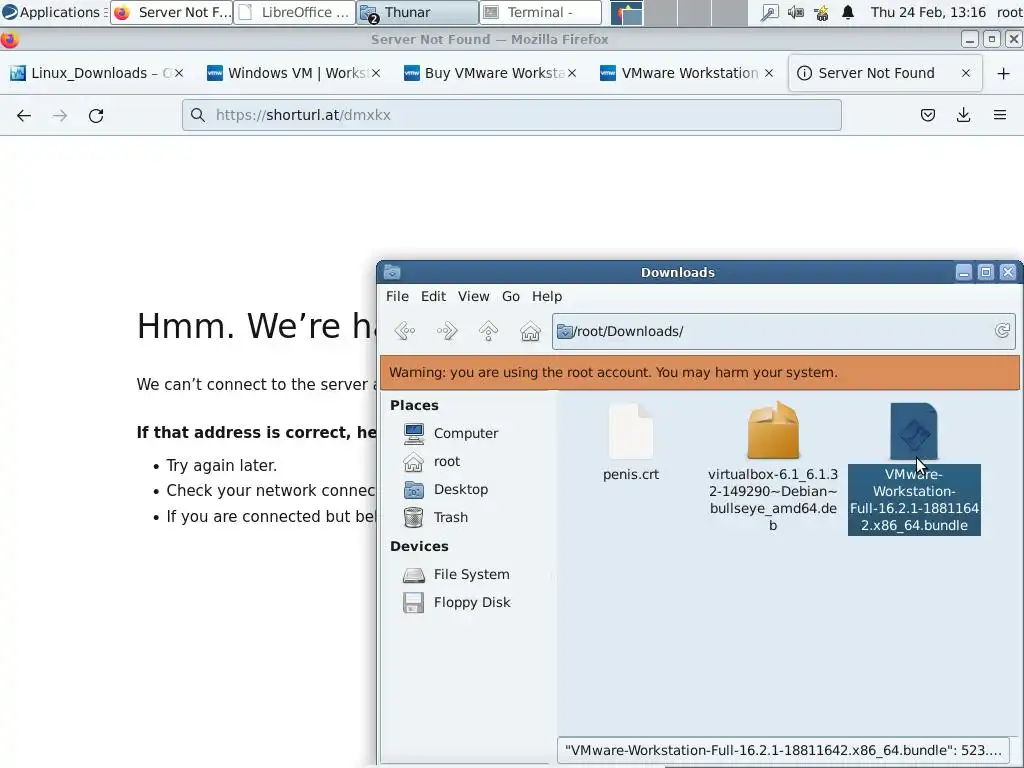The image size is (1024, 768).
Task: Click the power manager tray icon
Action: tap(822, 12)
